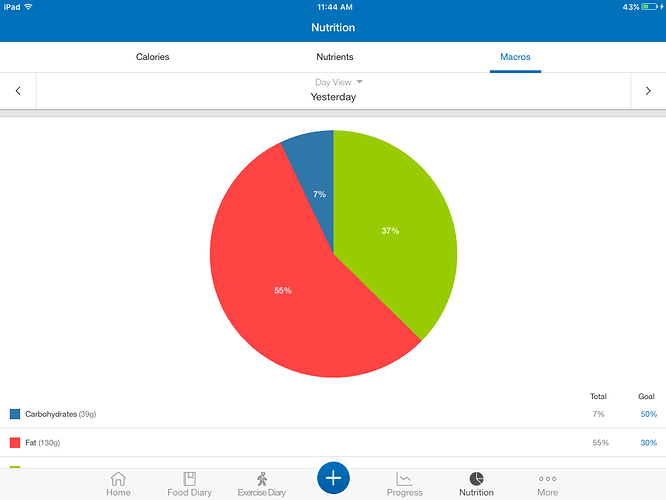
Task: Open the Exercise Diary icon
Action: [x=262, y=479]
